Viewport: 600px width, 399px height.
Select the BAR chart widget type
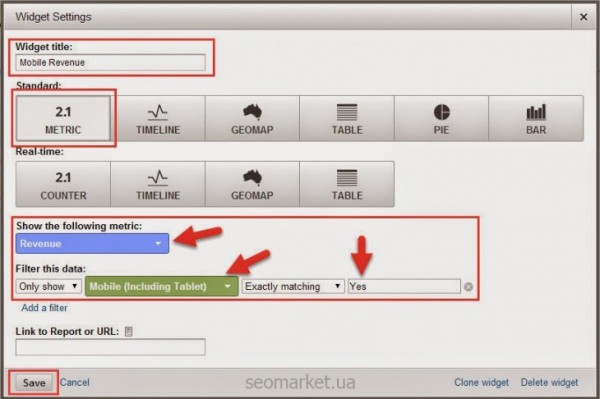click(536, 118)
